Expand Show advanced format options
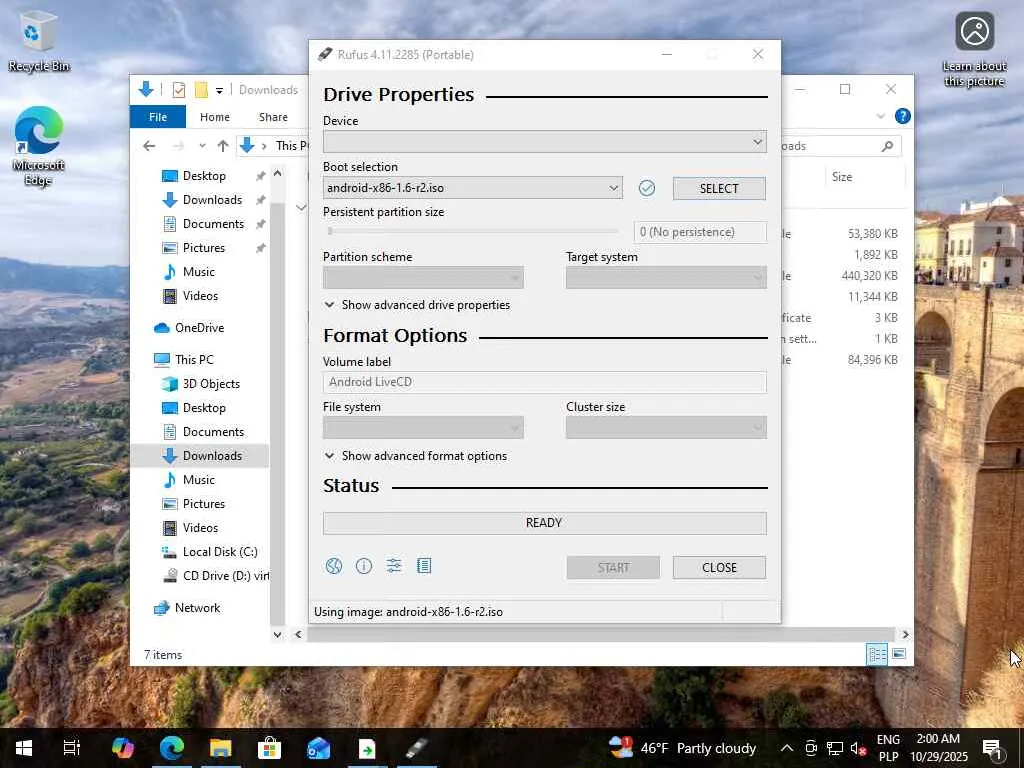This screenshot has height=768, width=1024. pyautogui.click(x=416, y=456)
